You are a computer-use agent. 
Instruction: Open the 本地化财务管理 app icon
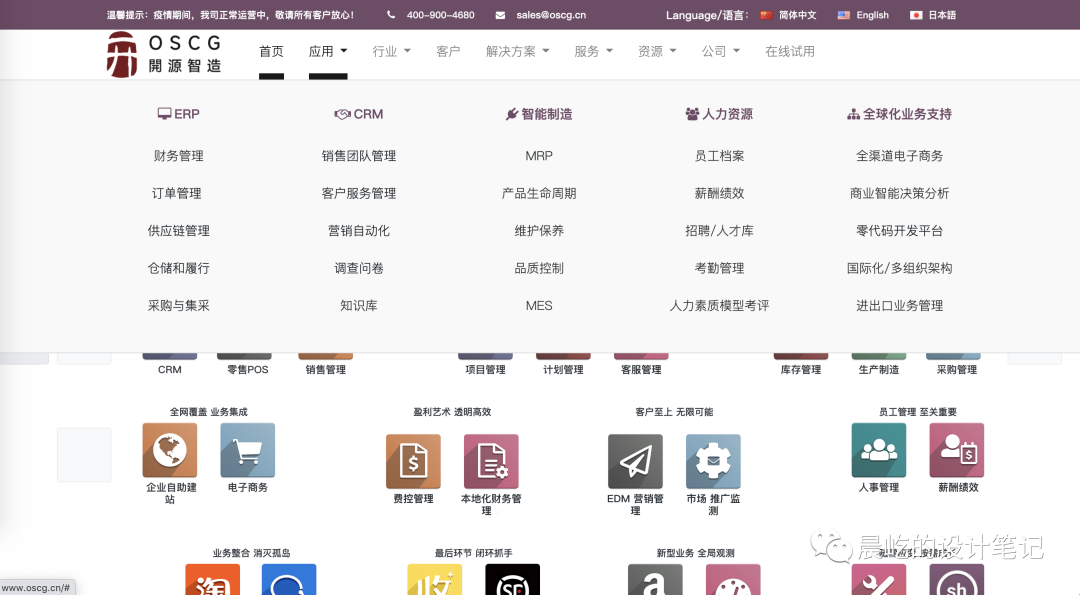[491, 461]
